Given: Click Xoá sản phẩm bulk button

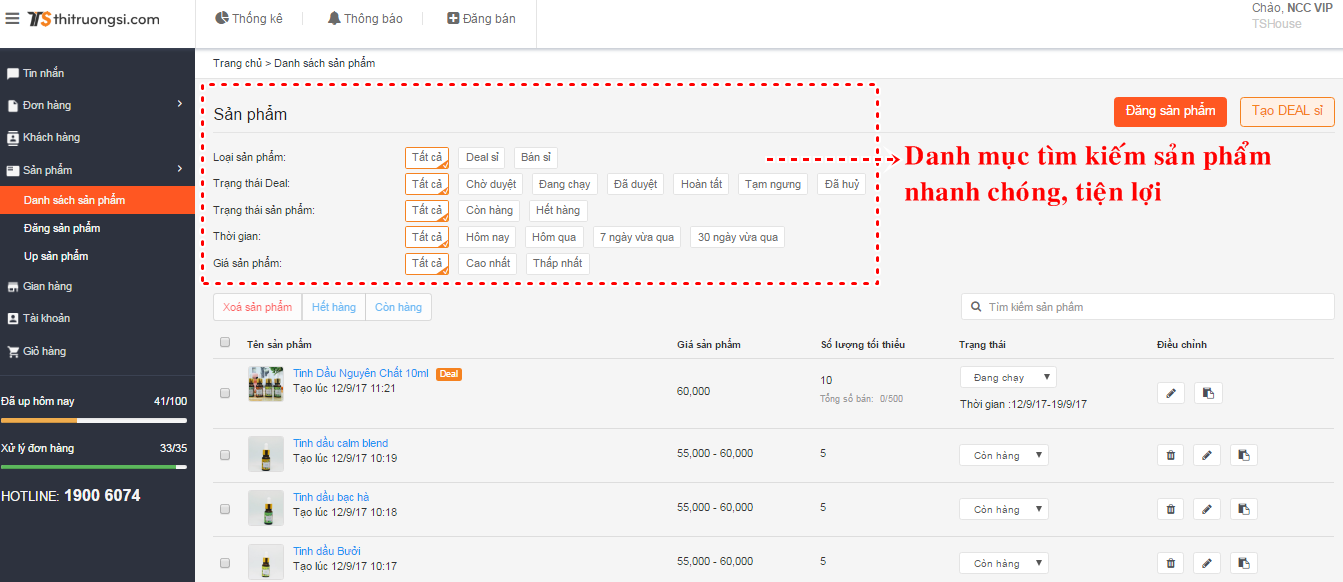Looking at the screenshot, I should tap(258, 307).
